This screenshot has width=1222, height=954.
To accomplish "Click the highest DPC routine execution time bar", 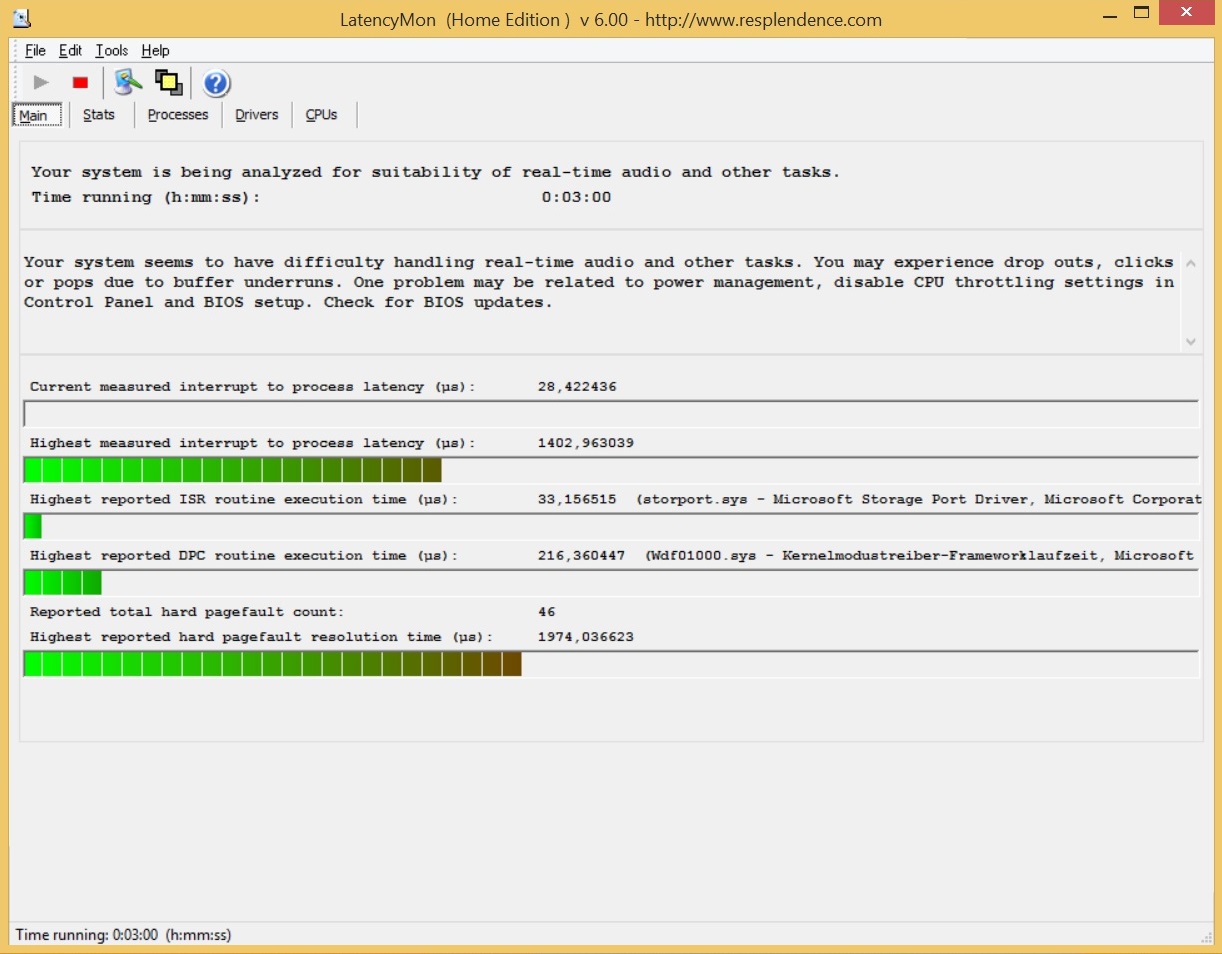I will tap(611, 582).
